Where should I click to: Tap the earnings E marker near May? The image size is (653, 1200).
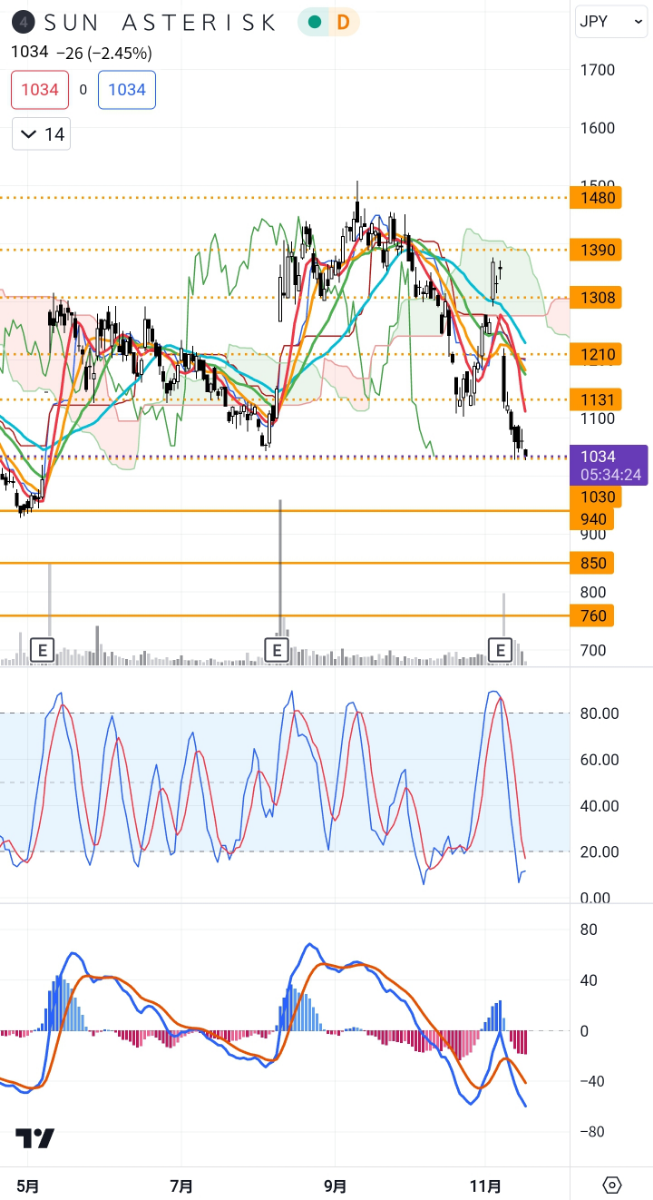click(x=42, y=650)
